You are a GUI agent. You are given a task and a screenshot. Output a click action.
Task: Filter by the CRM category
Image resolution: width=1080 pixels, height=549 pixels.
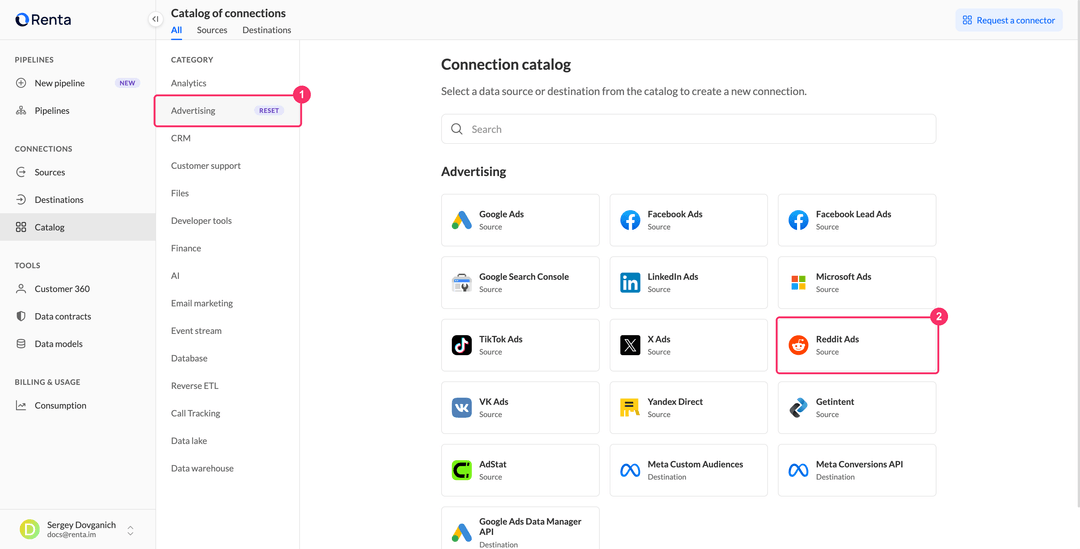point(181,138)
